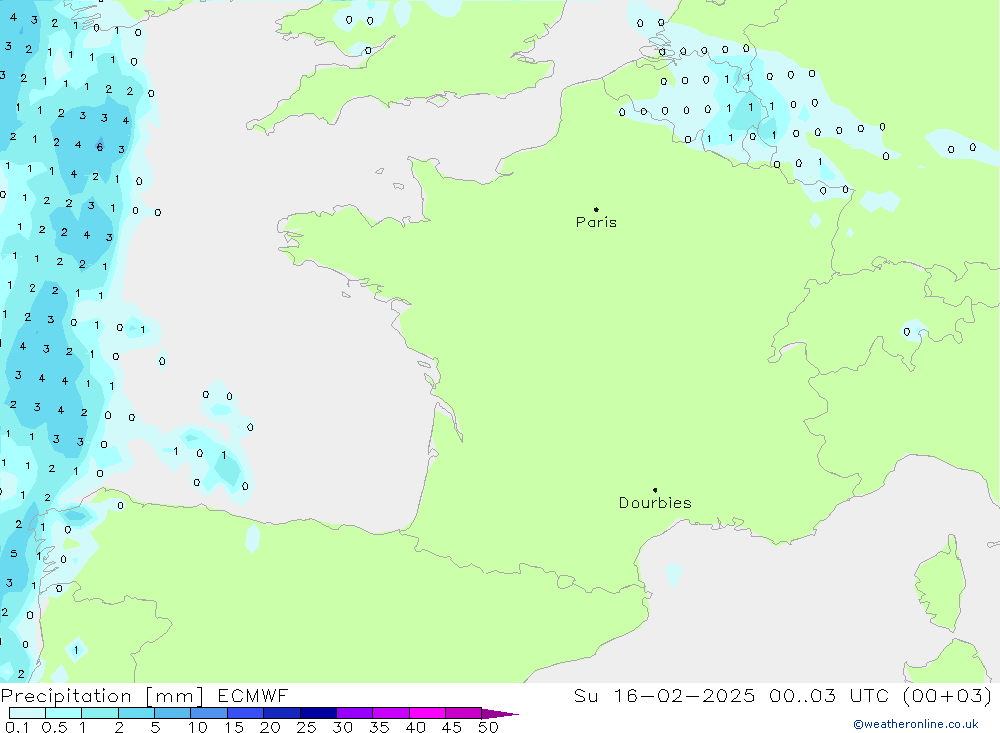Pick the 5–10 mm blue legend swatch

172,713
